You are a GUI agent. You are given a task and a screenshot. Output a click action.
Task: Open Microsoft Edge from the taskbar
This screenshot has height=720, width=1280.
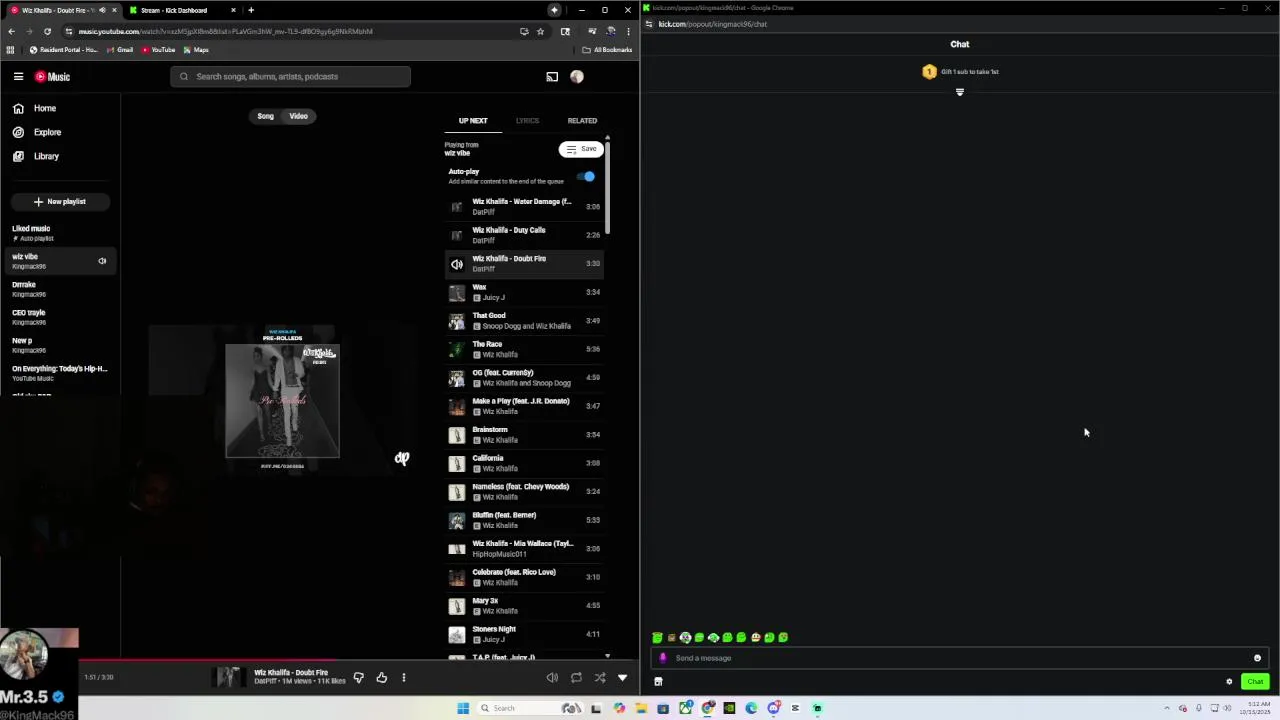coord(751,708)
